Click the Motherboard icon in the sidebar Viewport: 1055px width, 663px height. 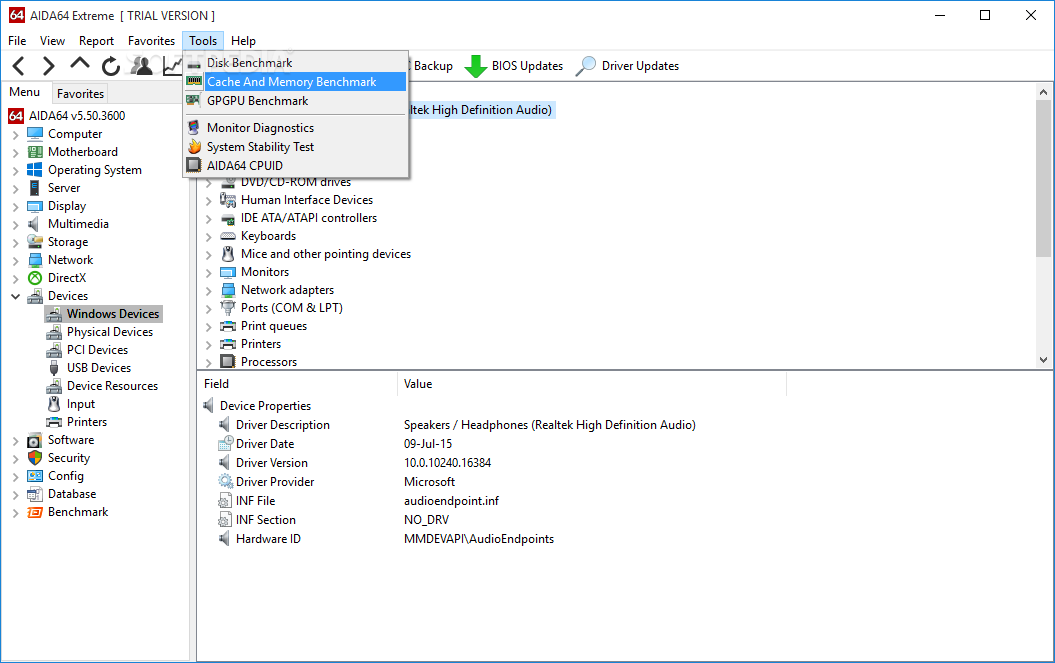[x=35, y=152]
